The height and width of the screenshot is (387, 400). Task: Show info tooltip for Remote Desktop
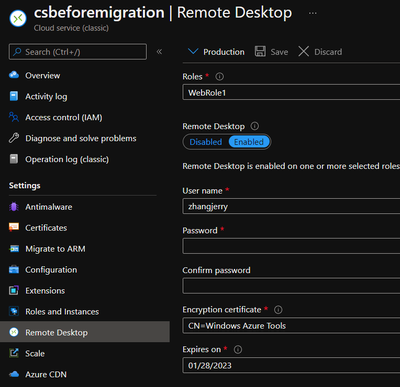[x=255, y=126]
